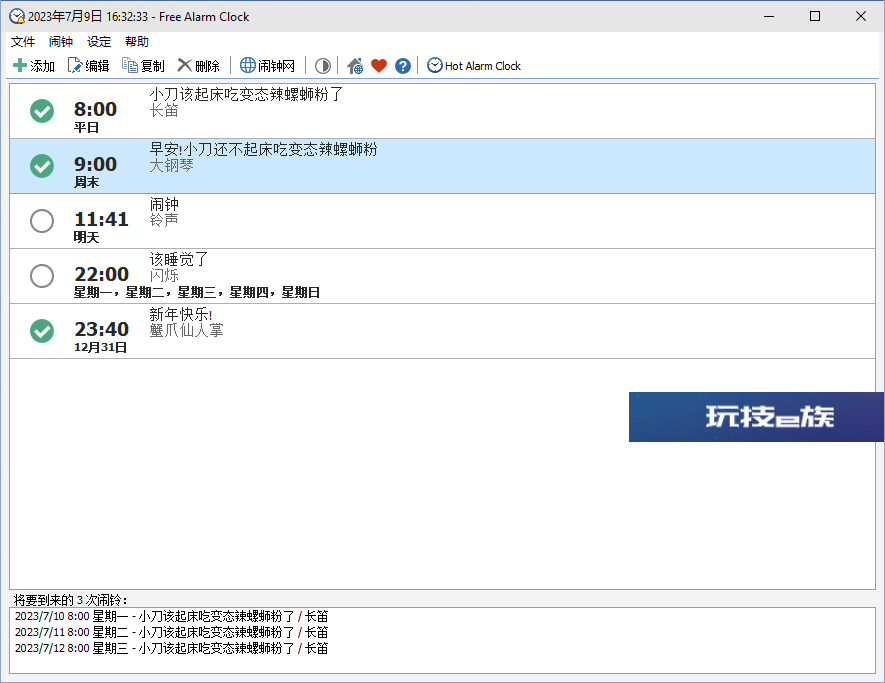Click the title 小刀该起床吃变态辣螺蛳粉了 in the 8:00 alarm row
Screen dimensions: 885x683
coord(246,94)
